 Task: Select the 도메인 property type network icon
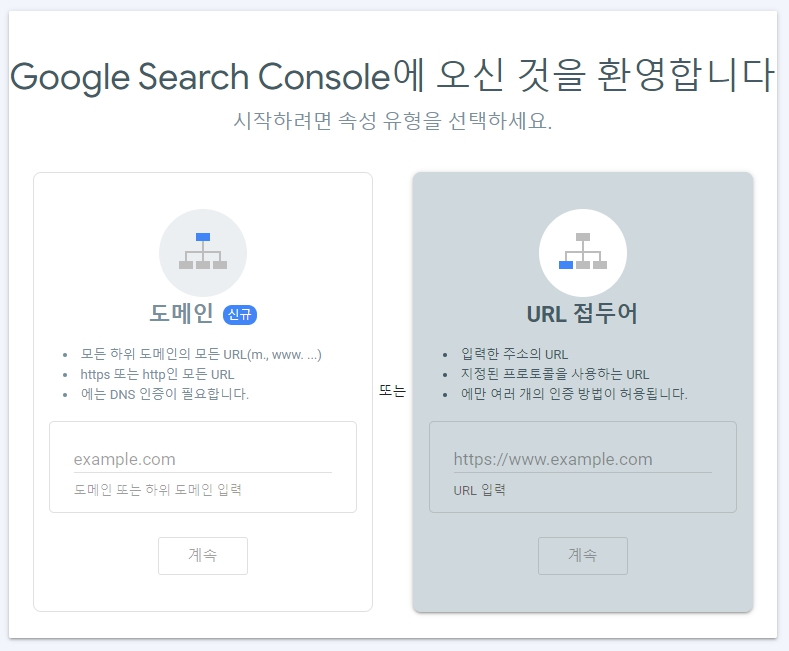203,252
